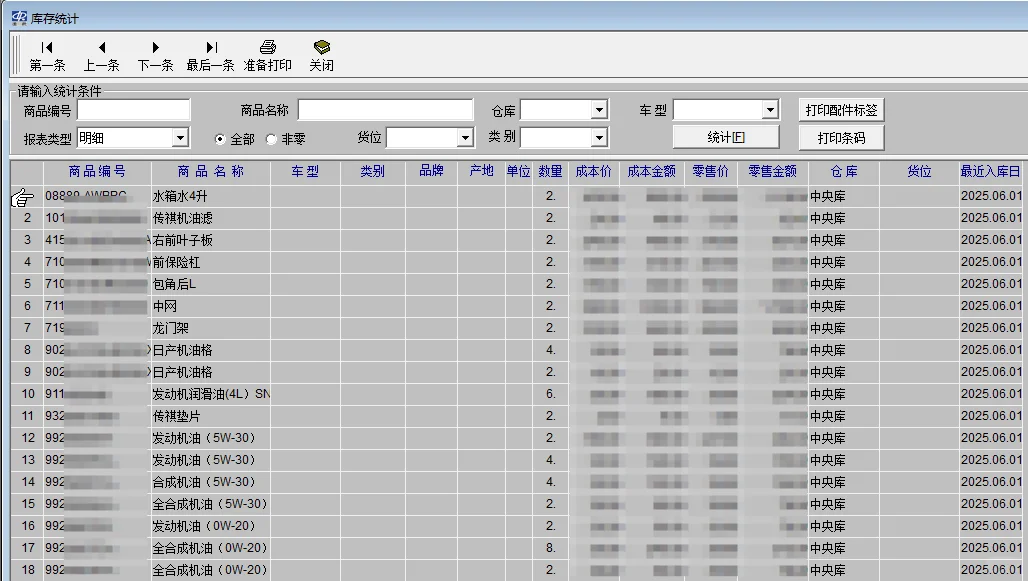
Task: Focus the 商品编号 input field
Action: tap(134, 110)
